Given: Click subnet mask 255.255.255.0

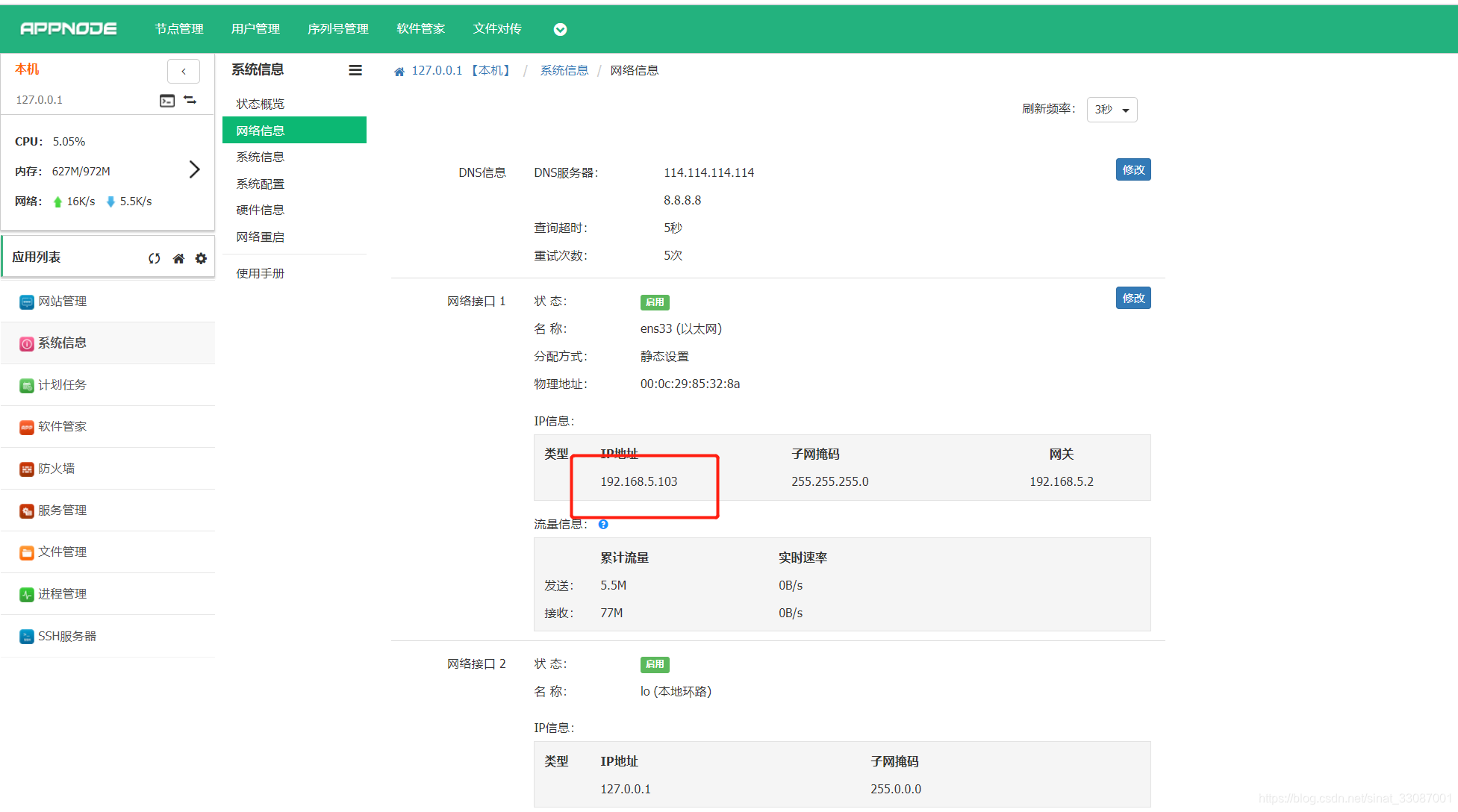Looking at the screenshot, I should [x=830, y=481].
